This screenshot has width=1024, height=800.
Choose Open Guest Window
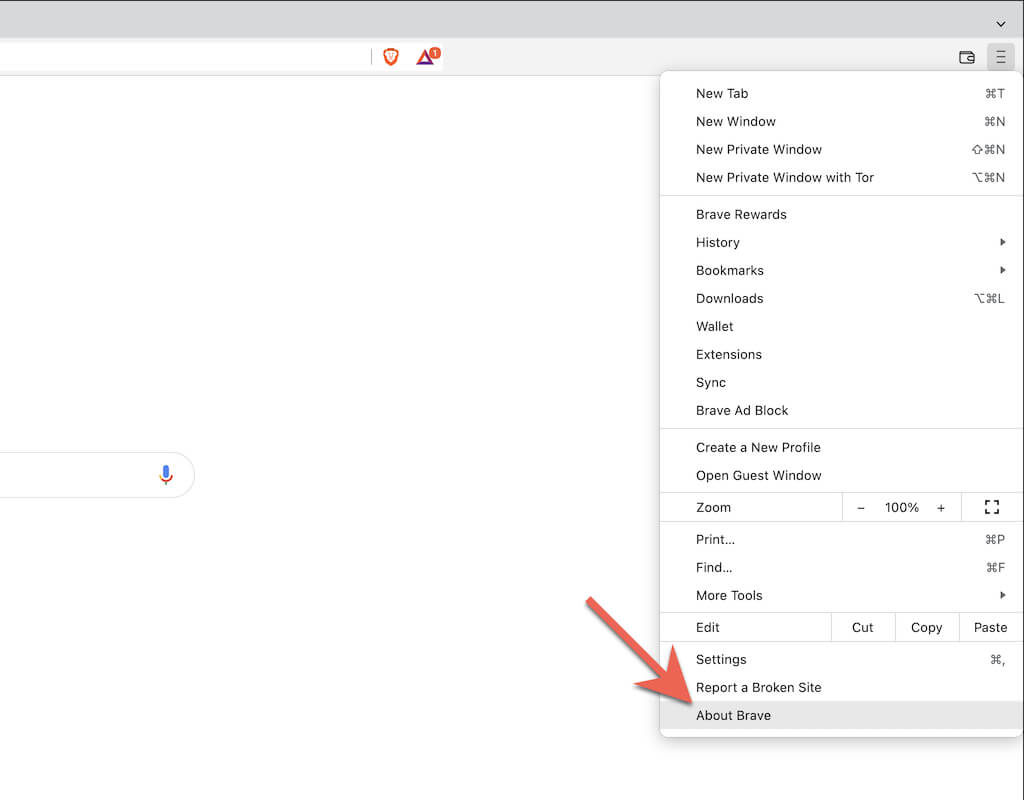841,476
